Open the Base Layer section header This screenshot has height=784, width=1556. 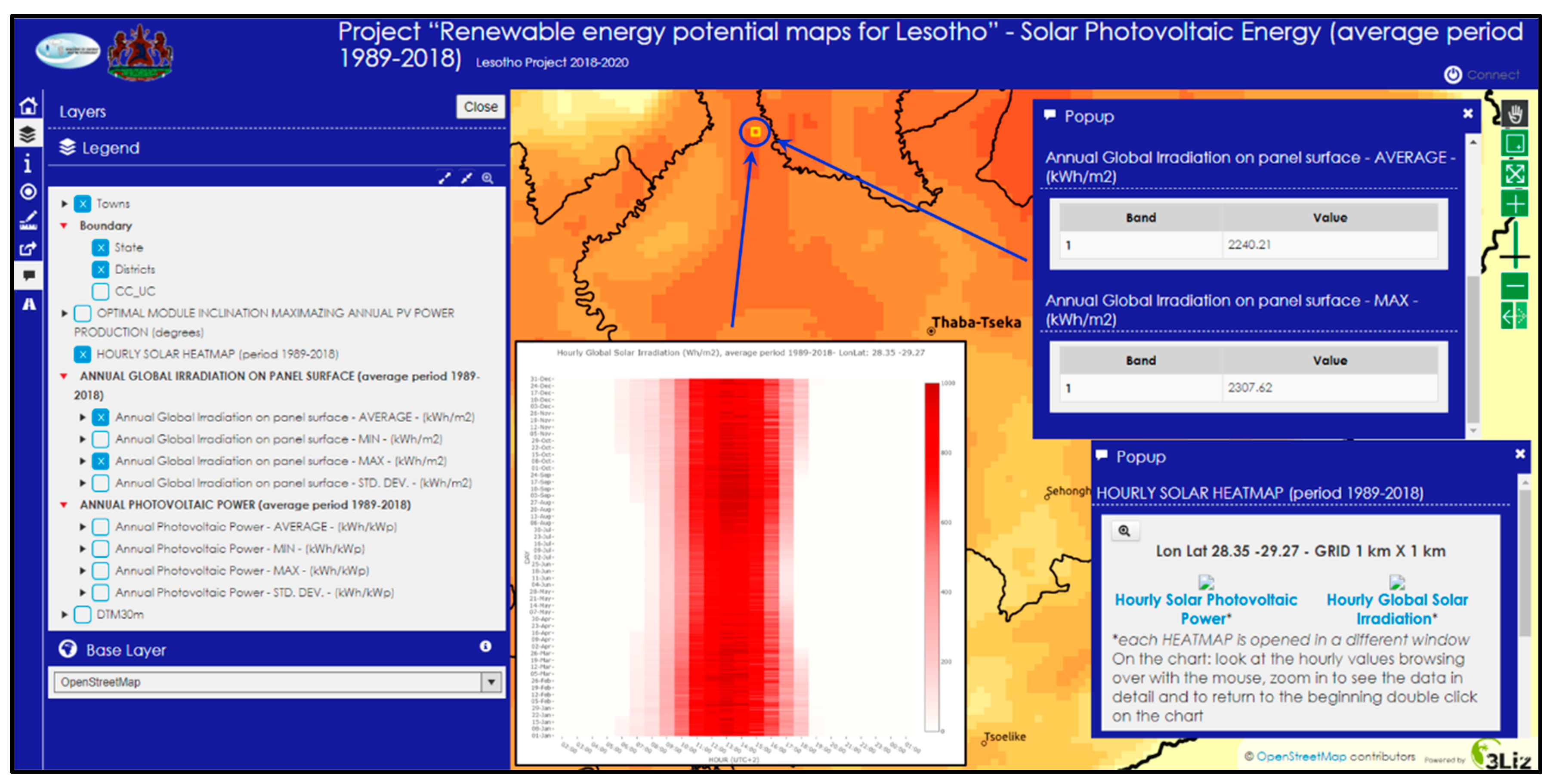[126, 650]
